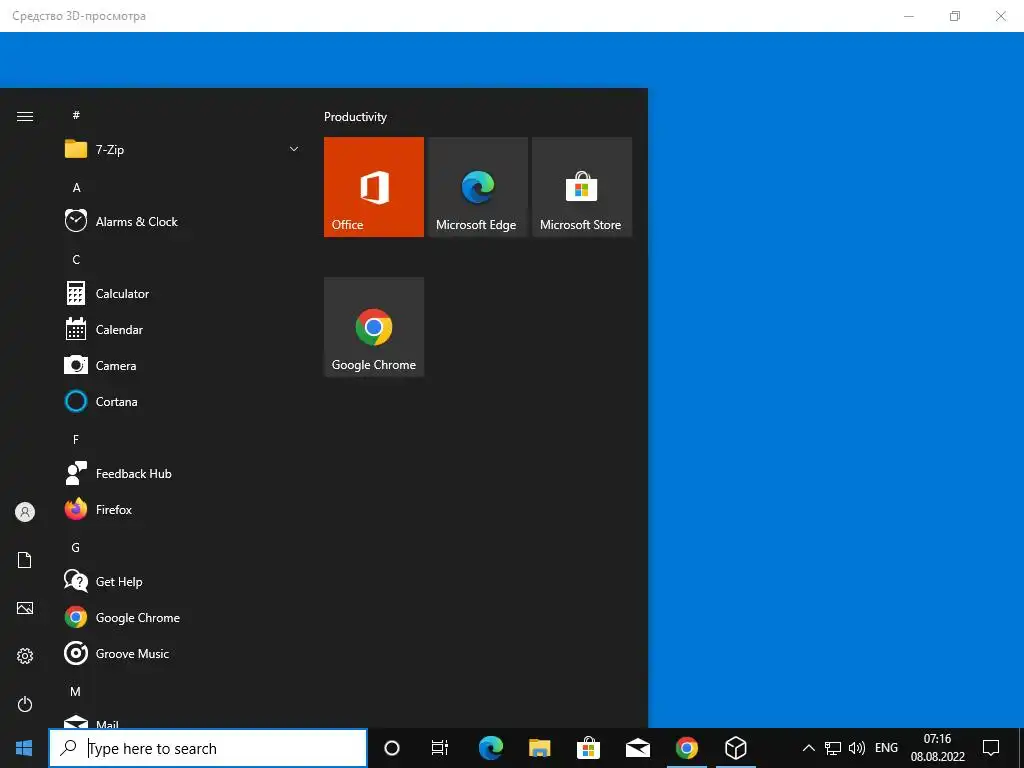This screenshot has width=1024, height=768.
Task: Open the user account icon
Action: point(25,512)
